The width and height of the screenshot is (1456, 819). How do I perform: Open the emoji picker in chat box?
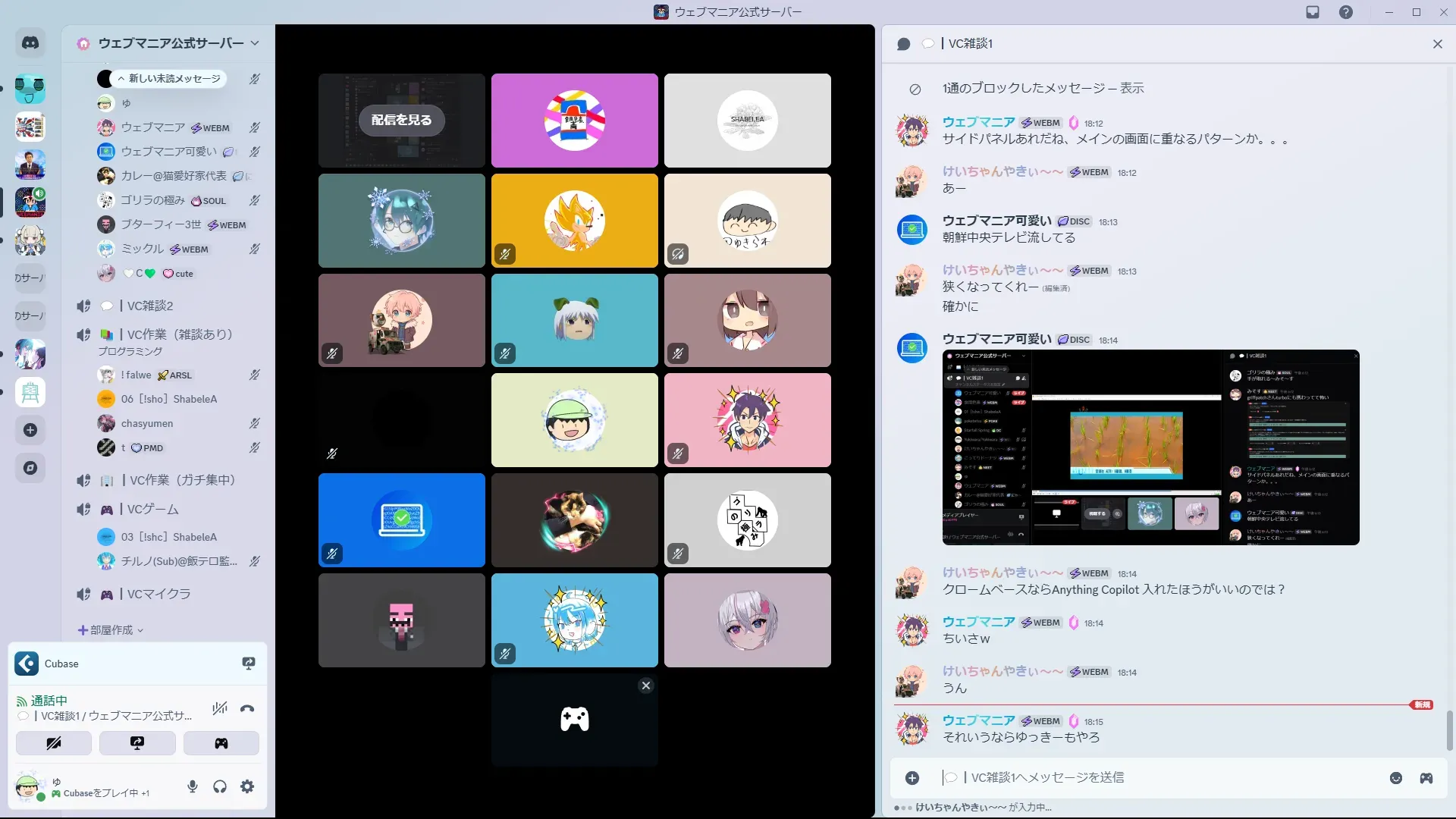(x=1396, y=778)
